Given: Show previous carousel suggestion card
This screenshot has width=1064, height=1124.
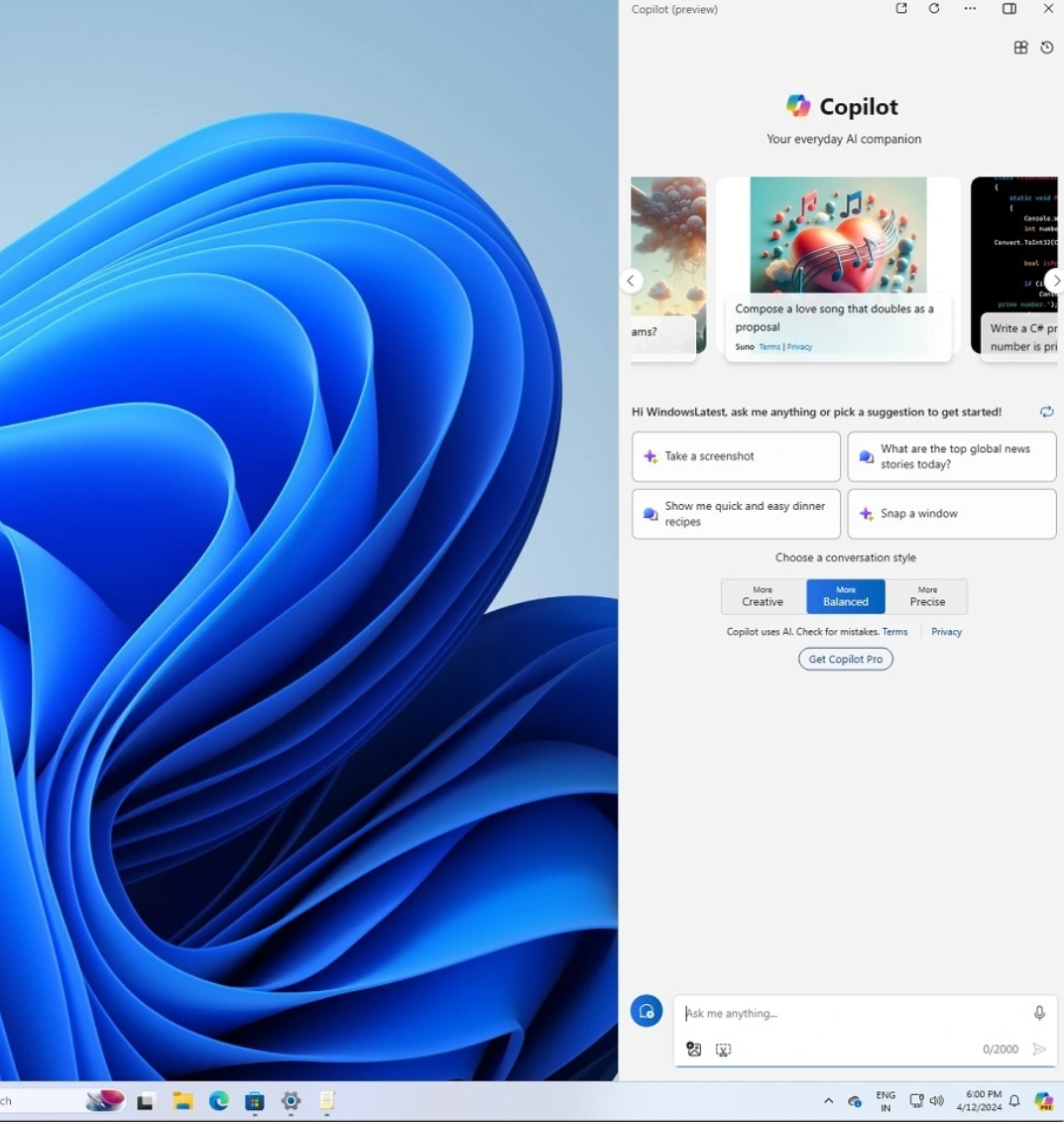Looking at the screenshot, I should [x=631, y=281].
